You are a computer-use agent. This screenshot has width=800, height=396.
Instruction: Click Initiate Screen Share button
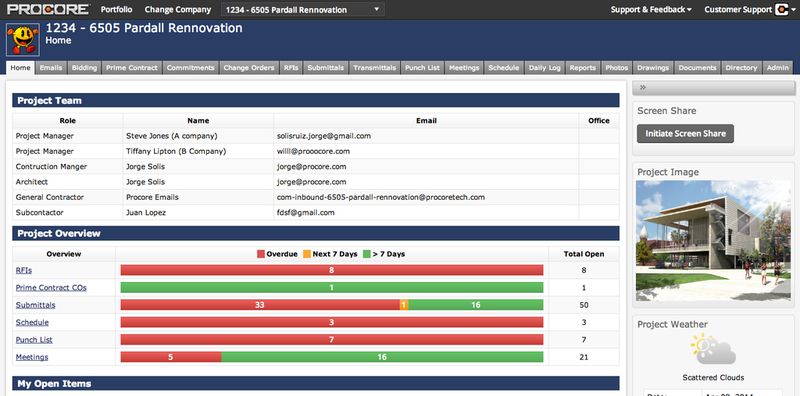pyautogui.click(x=685, y=134)
